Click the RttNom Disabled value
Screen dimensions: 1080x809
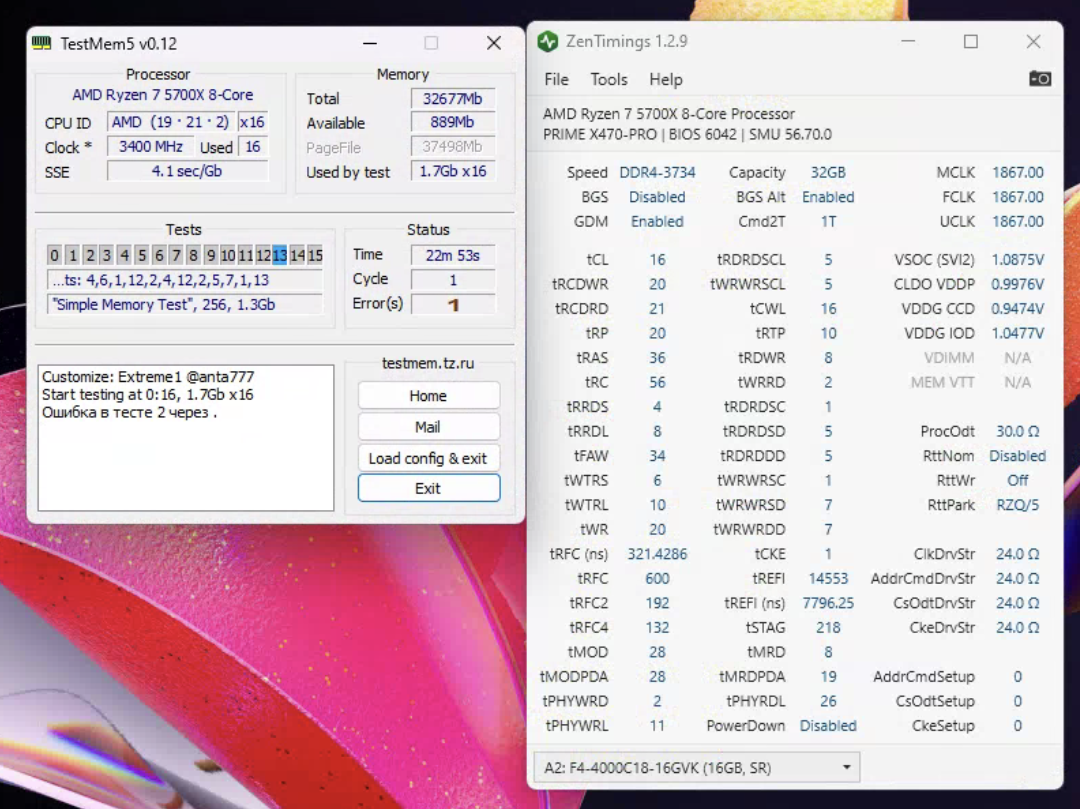(1017, 456)
